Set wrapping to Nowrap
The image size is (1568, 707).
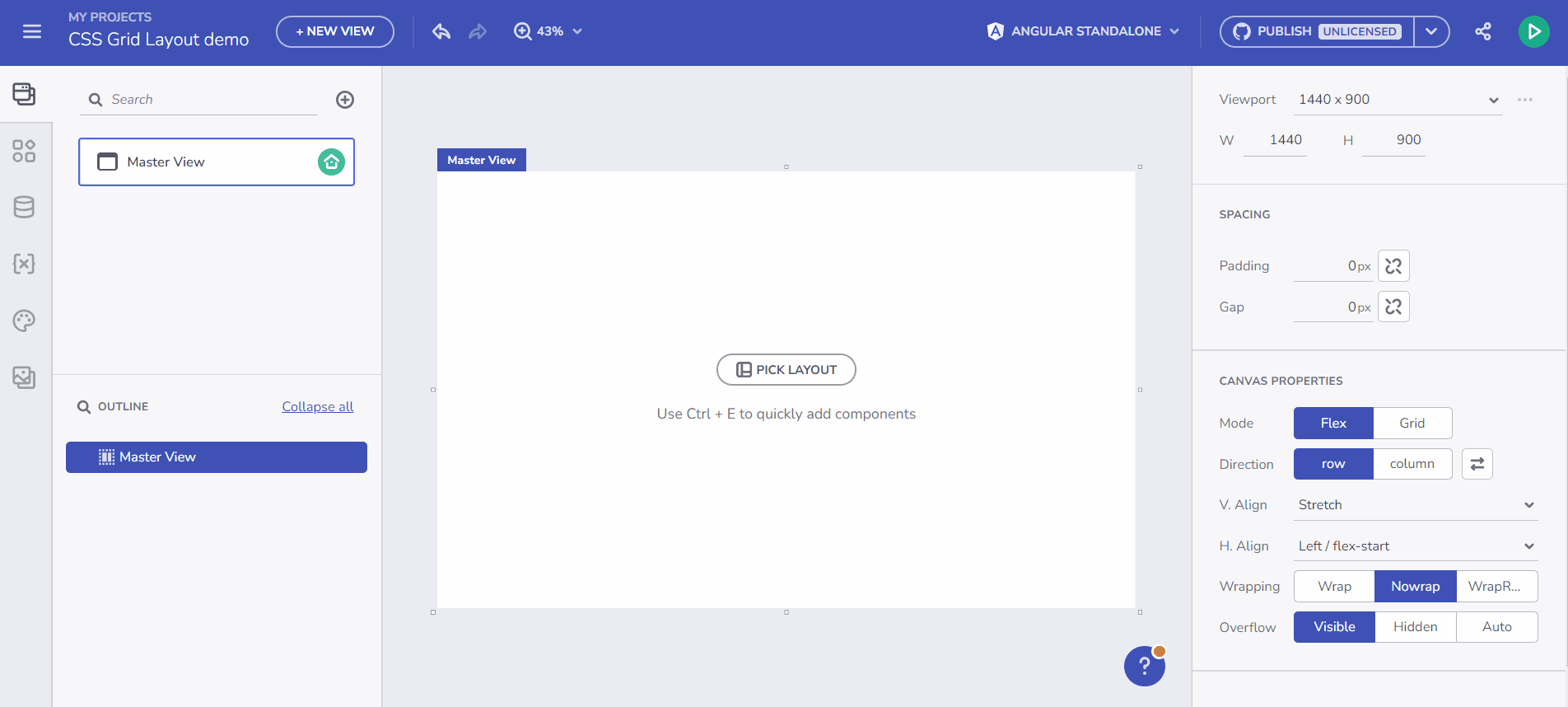pyautogui.click(x=1416, y=587)
